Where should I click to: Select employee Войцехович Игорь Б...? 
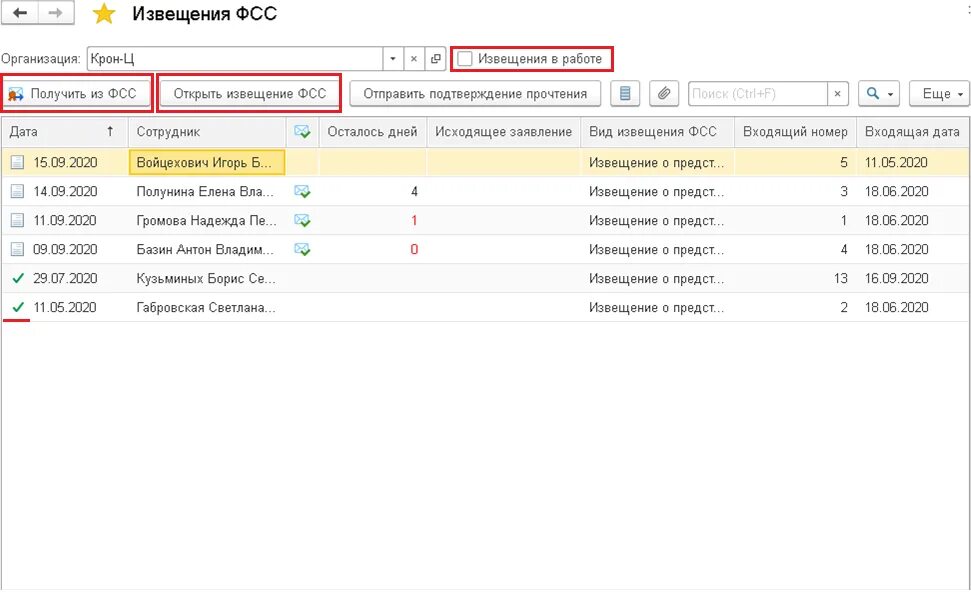tap(207, 162)
